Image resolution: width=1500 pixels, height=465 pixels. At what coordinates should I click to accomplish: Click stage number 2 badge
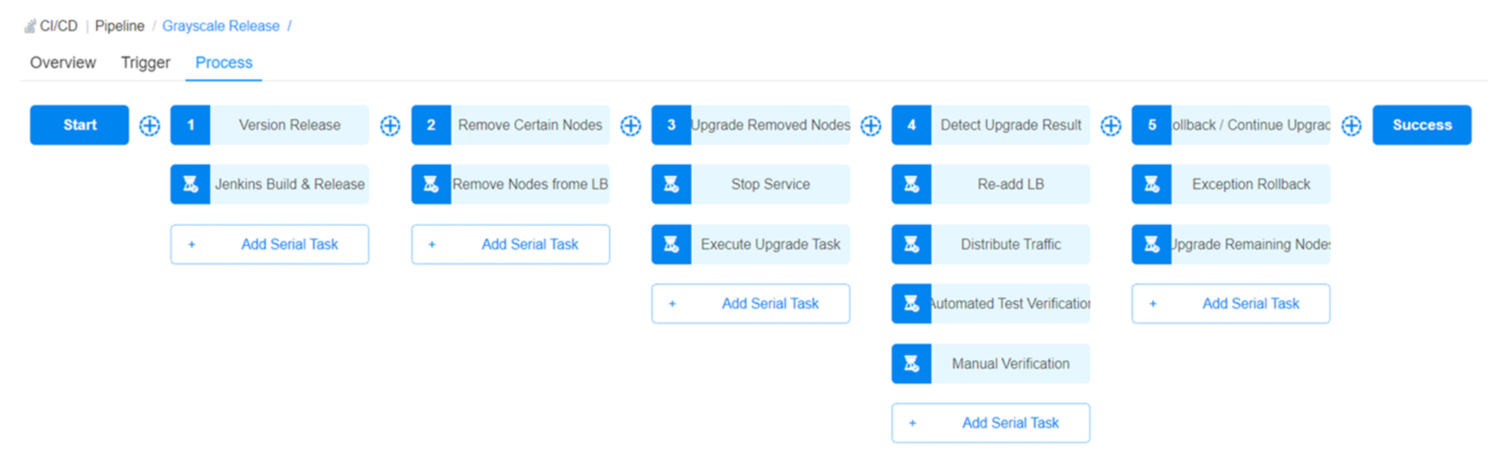pos(431,125)
